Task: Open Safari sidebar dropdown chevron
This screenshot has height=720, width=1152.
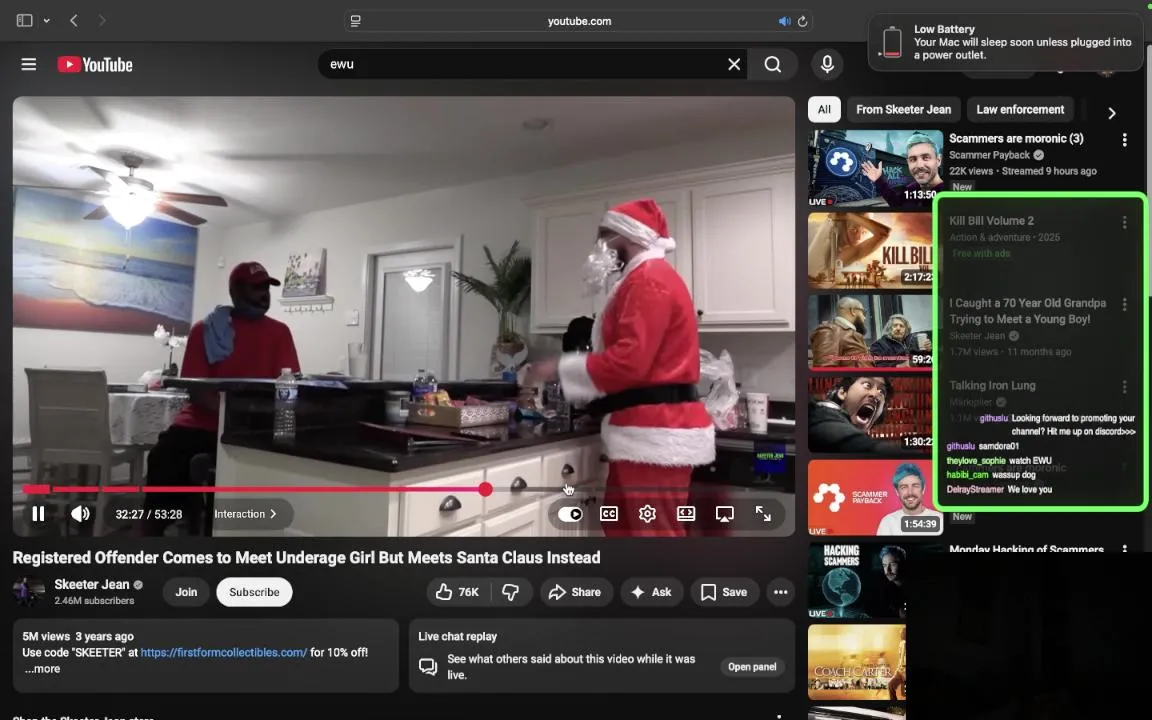Action: tap(46, 21)
